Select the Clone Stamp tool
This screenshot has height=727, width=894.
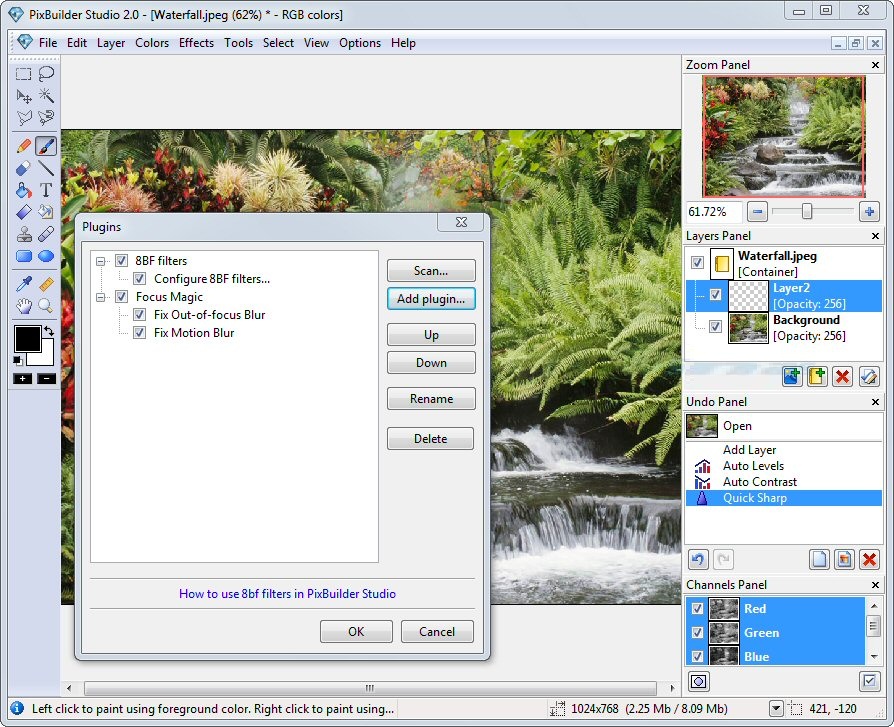click(24, 235)
